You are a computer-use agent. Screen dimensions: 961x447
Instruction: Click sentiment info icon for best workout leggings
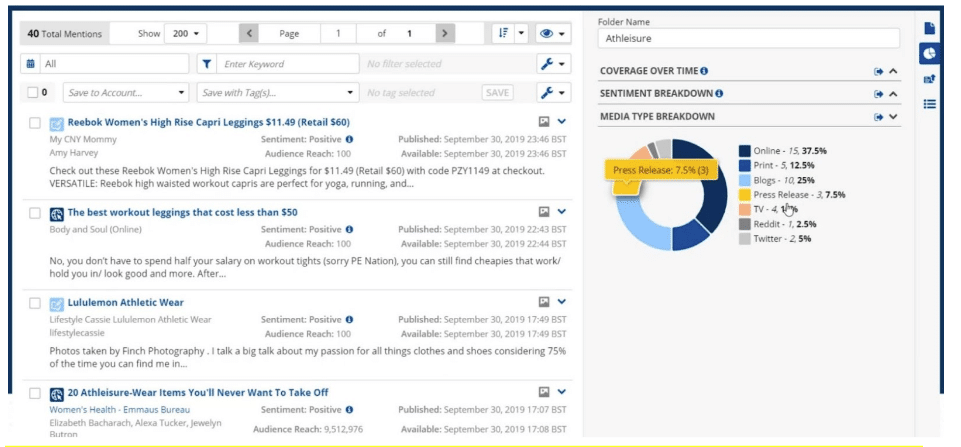[349, 229]
